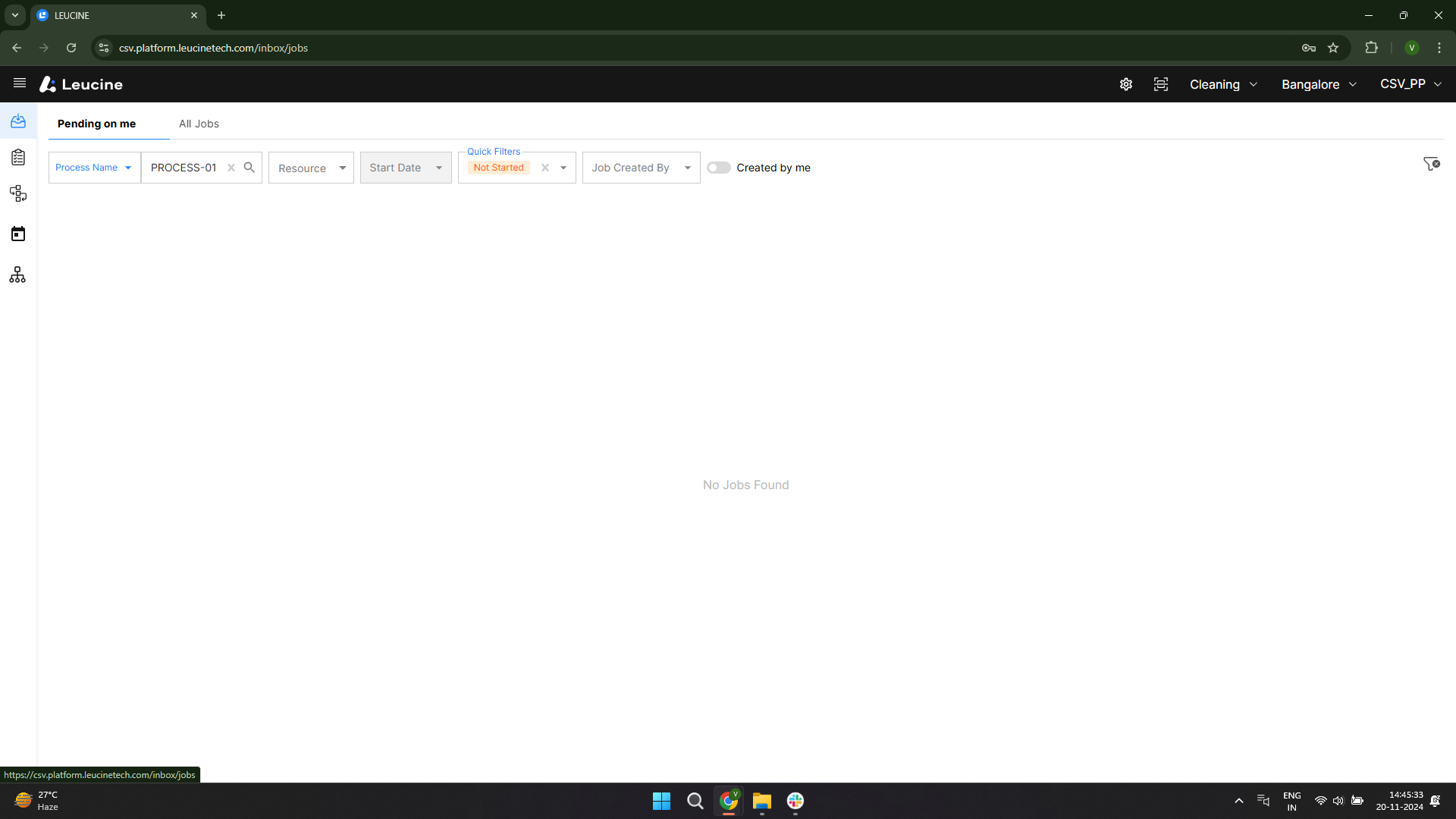Viewport: 1456px width, 819px height.
Task: Open the process flow sidebar icon
Action: click(x=18, y=193)
